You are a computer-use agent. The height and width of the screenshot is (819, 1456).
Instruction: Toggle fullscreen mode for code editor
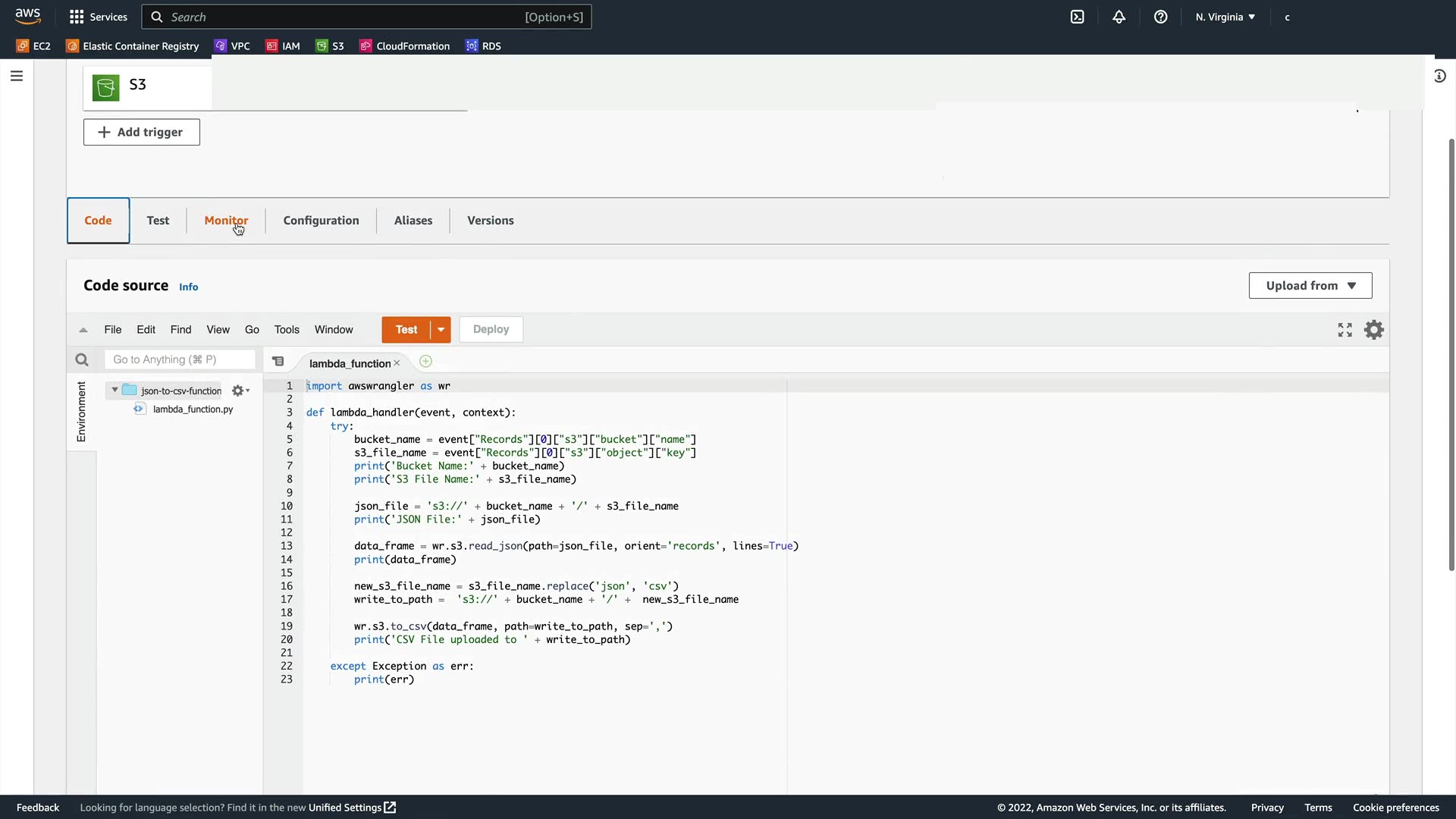point(1345,330)
